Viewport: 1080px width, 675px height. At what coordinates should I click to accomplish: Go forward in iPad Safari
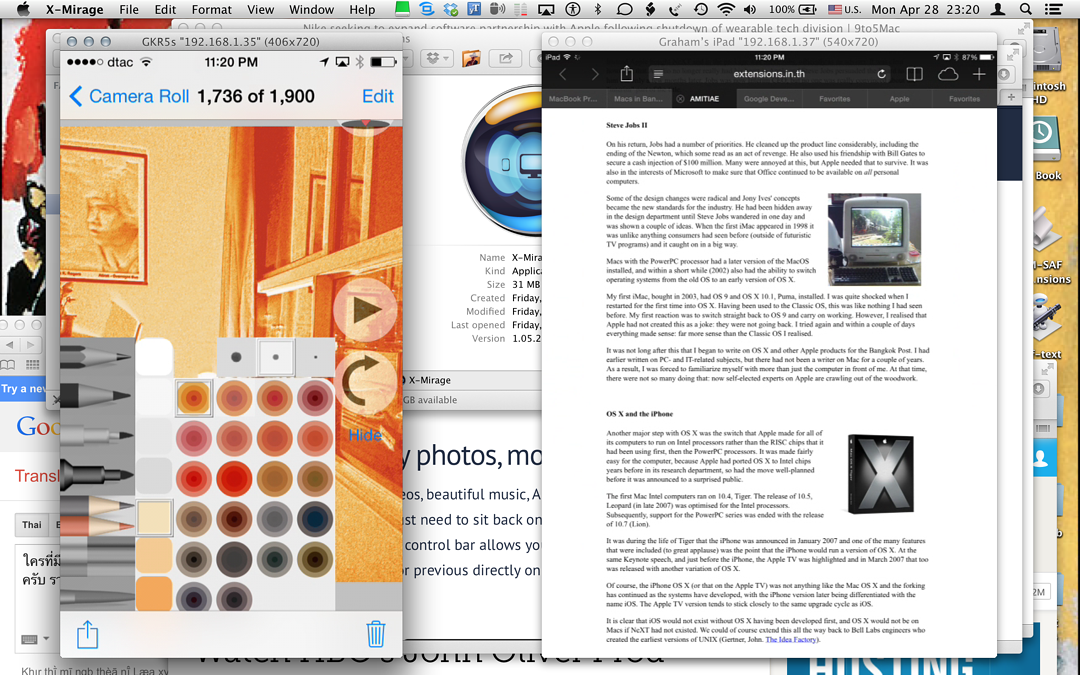[x=594, y=74]
